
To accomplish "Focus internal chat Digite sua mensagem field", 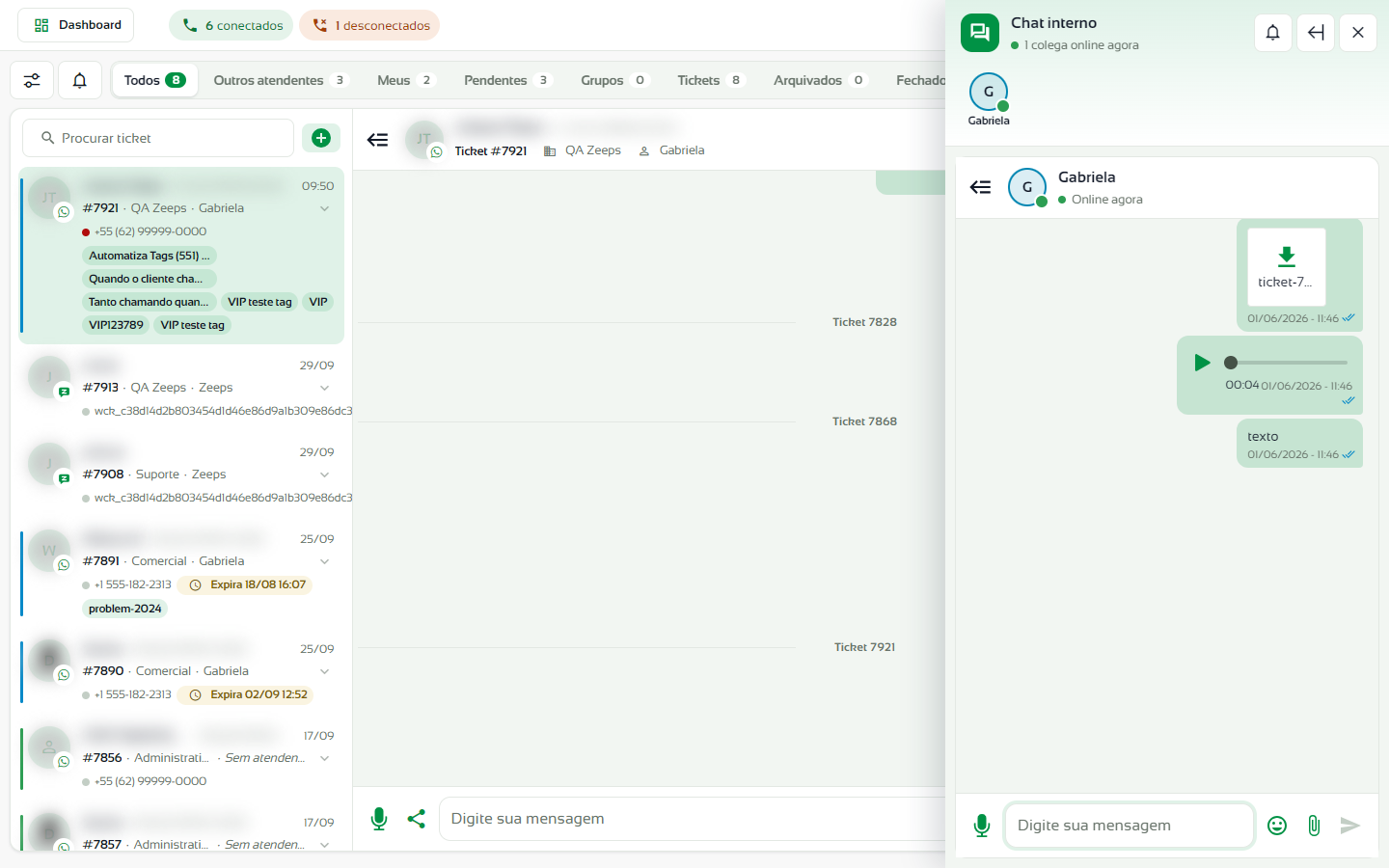I will point(1130,826).
